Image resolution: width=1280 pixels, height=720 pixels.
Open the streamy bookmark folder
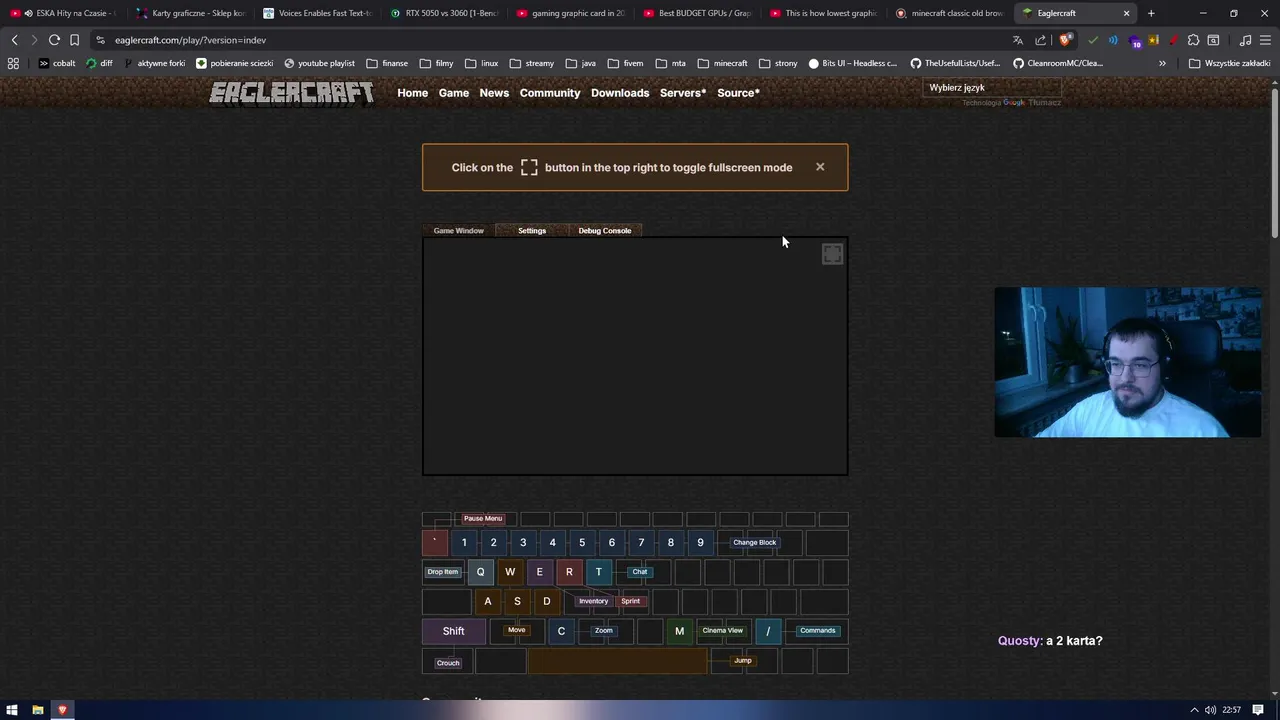coord(531,63)
